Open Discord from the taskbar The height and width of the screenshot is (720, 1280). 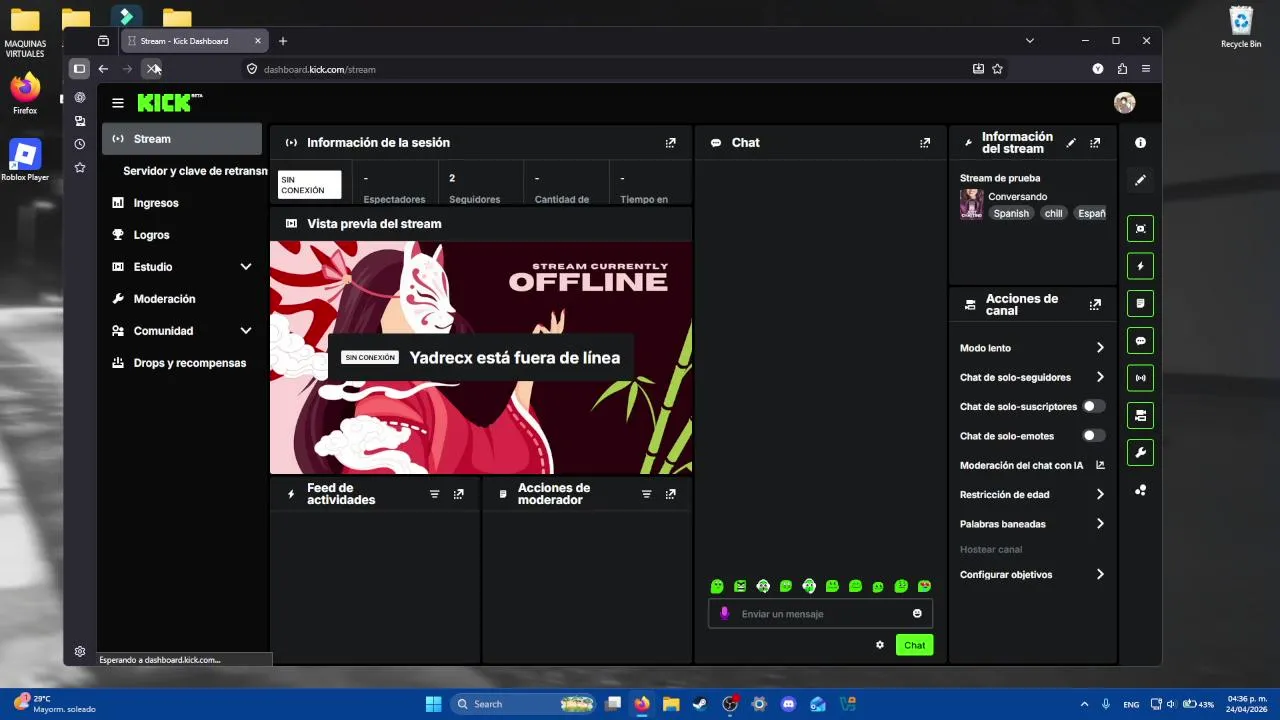pyautogui.click(x=789, y=704)
